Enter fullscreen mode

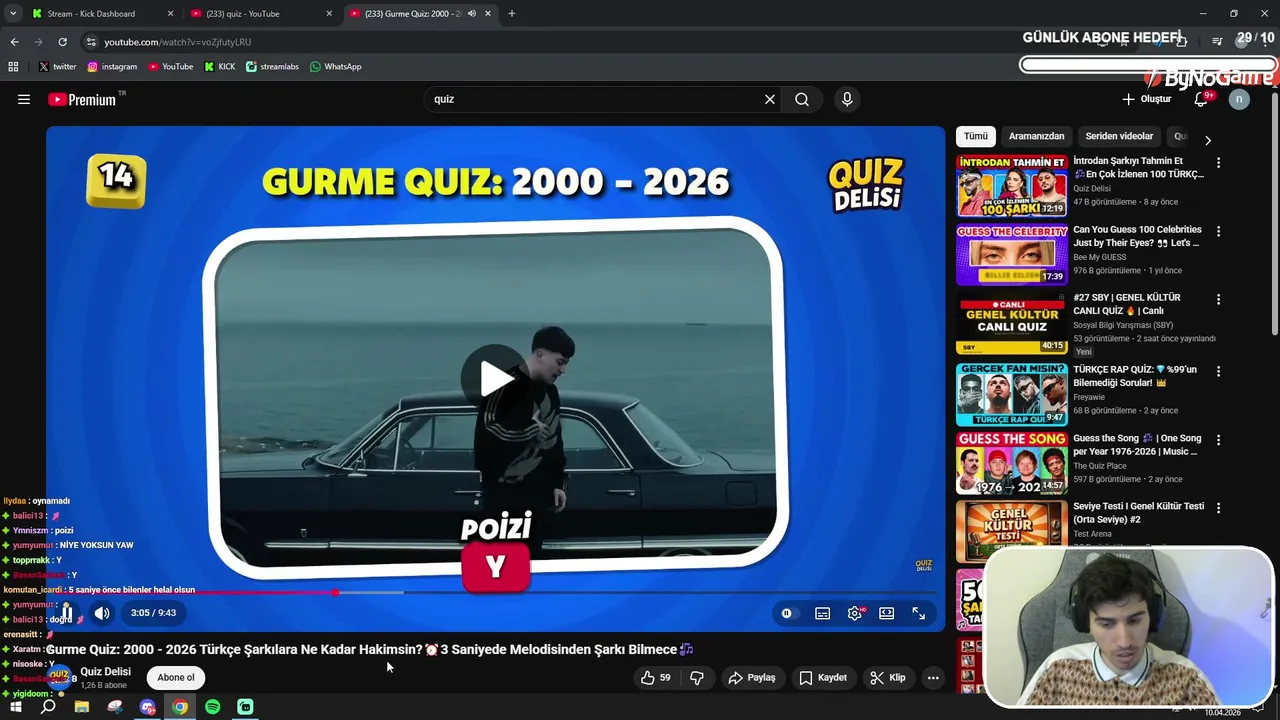tap(918, 613)
